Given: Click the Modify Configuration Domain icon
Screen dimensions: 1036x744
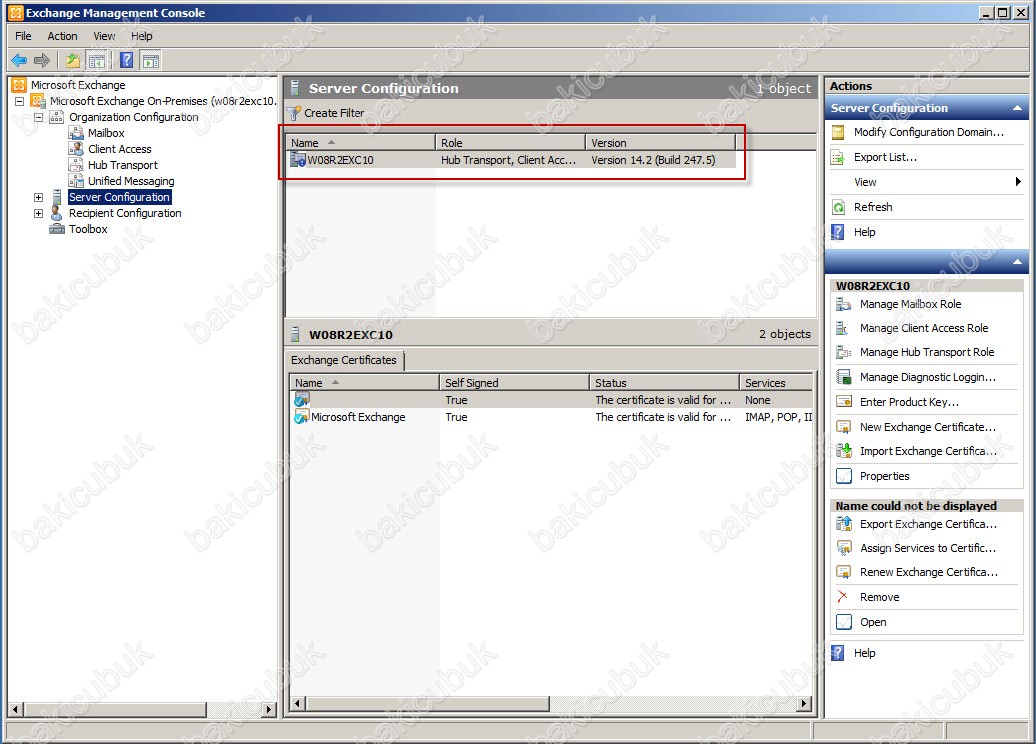Looking at the screenshot, I should 838,132.
